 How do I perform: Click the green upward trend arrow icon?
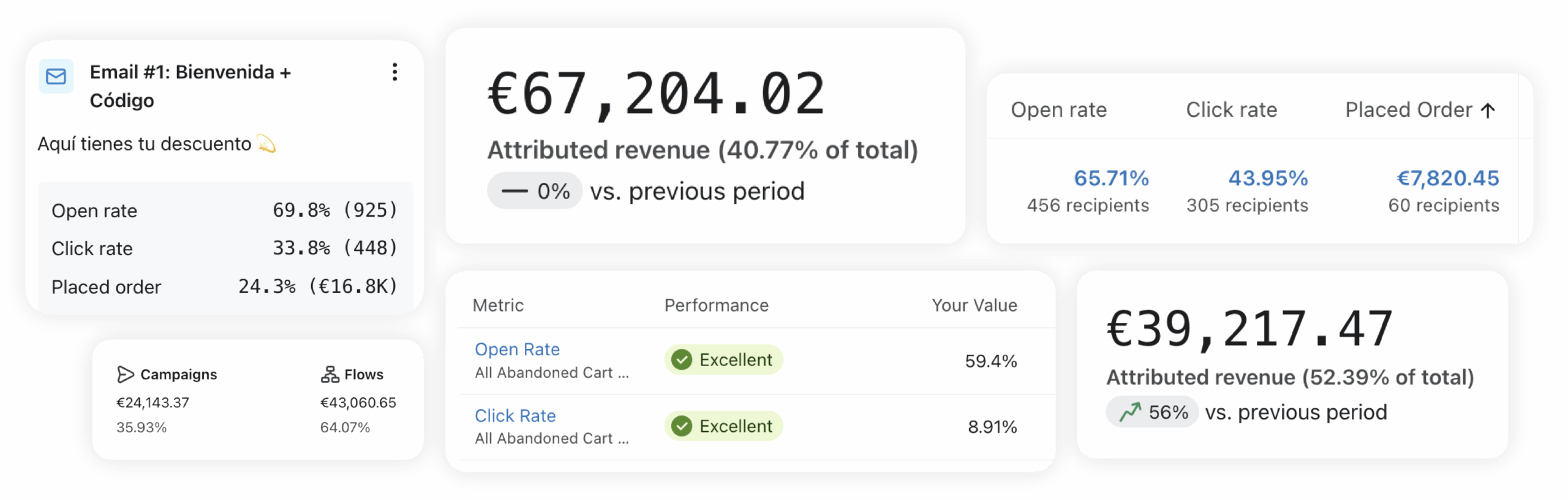[1130, 412]
